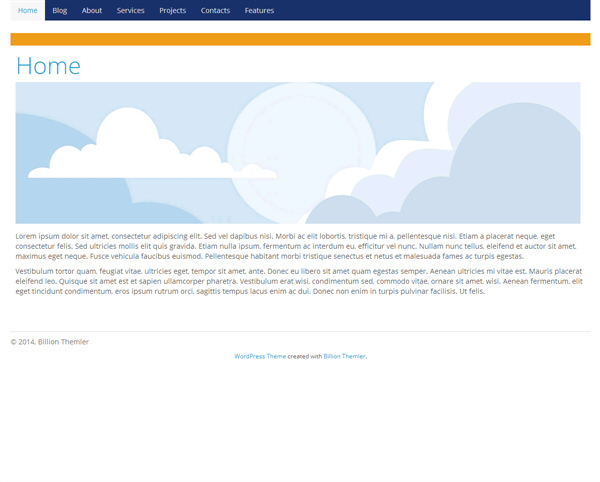This screenshot has height=482, width=600.
Task: Open the About menu item
Action: pyautogui.click(x=92, y=10)
